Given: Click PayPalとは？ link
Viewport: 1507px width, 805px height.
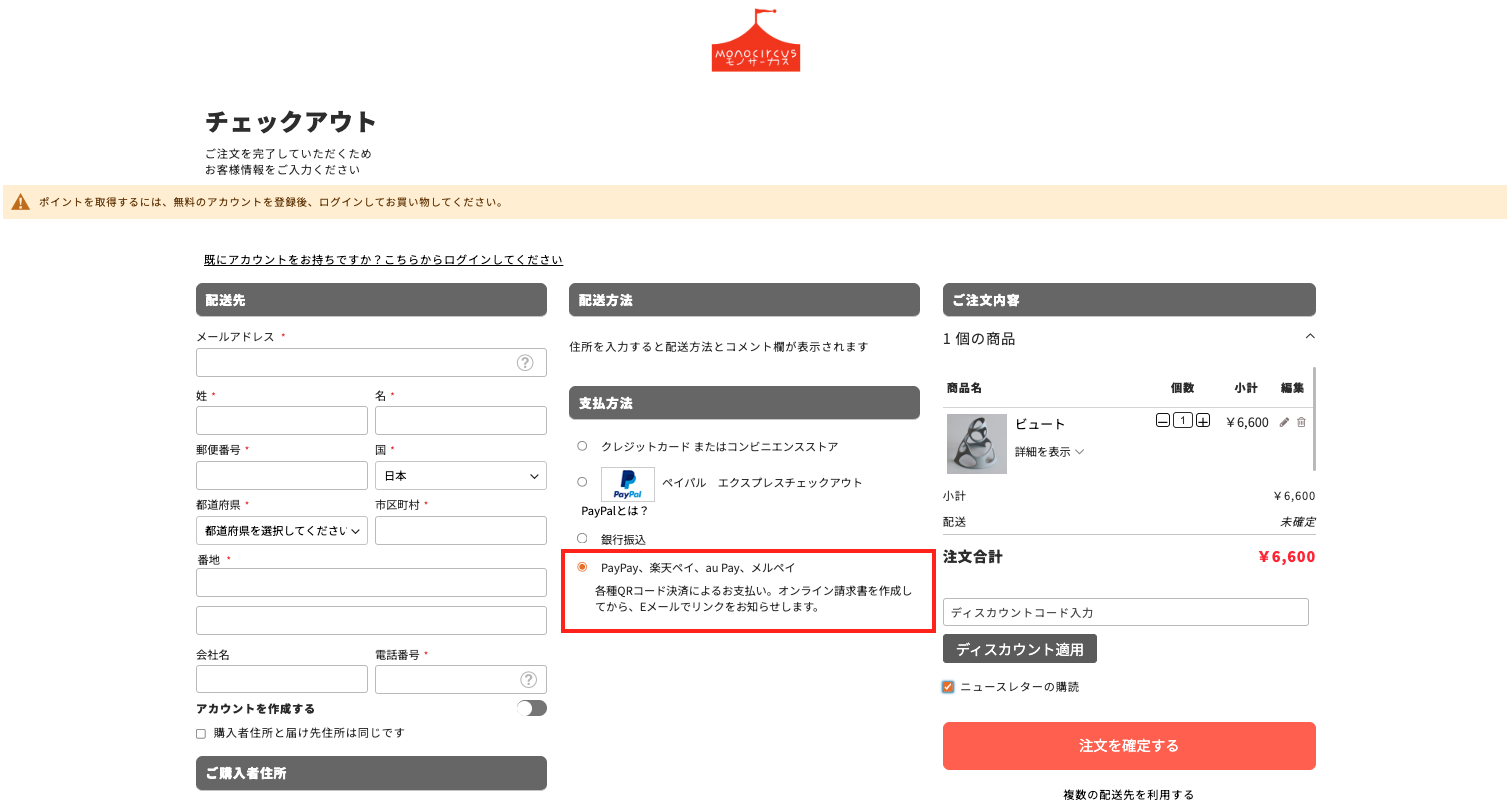Looking at the screenshot, I should tap(615, 511).
